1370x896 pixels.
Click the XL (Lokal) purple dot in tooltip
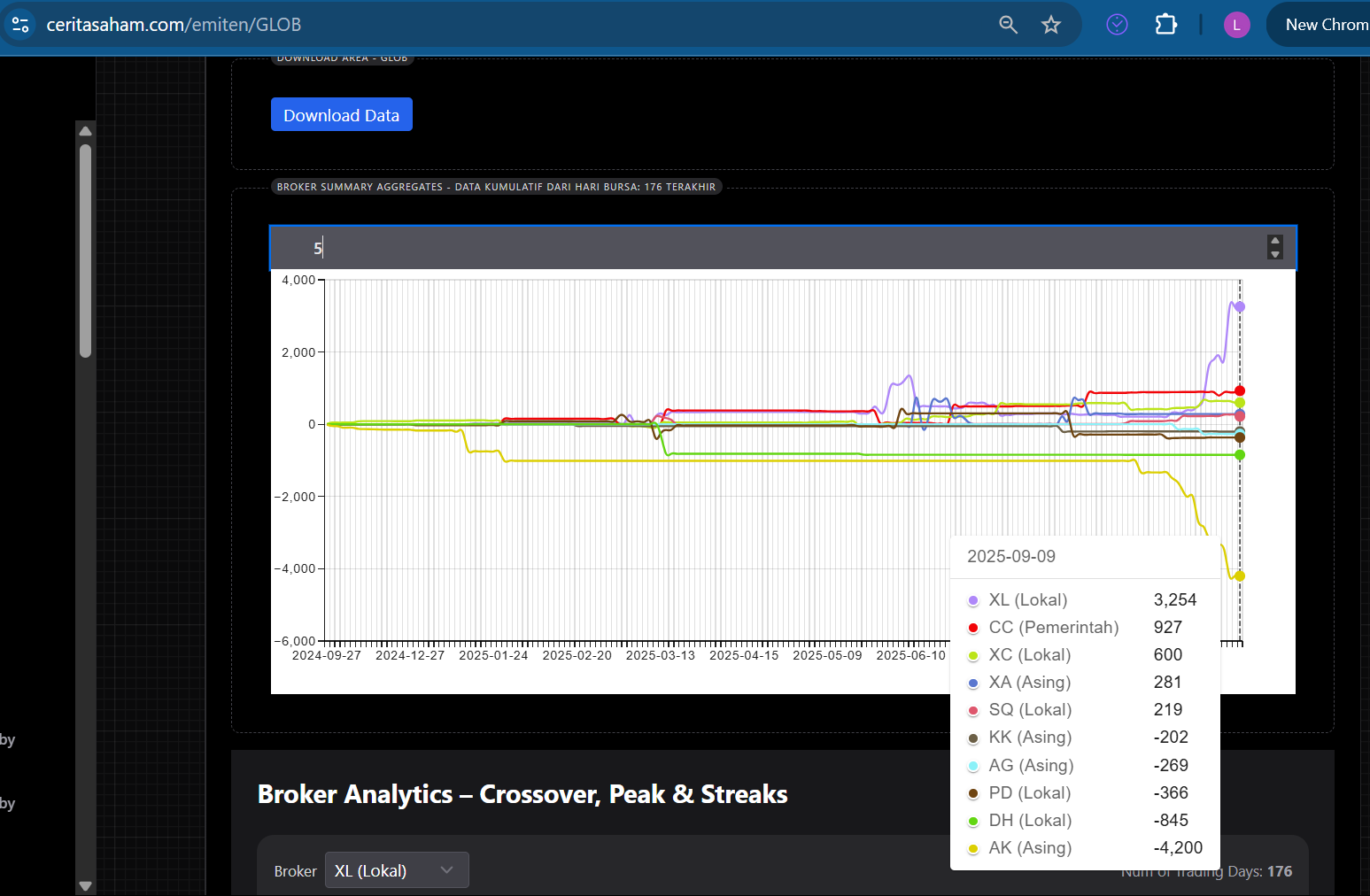[x=973, y=600]
